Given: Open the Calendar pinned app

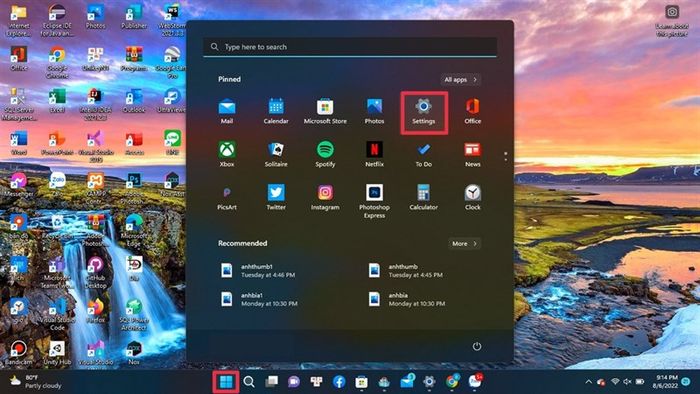Looking at the screenshot, I should (x=276, y=111).
